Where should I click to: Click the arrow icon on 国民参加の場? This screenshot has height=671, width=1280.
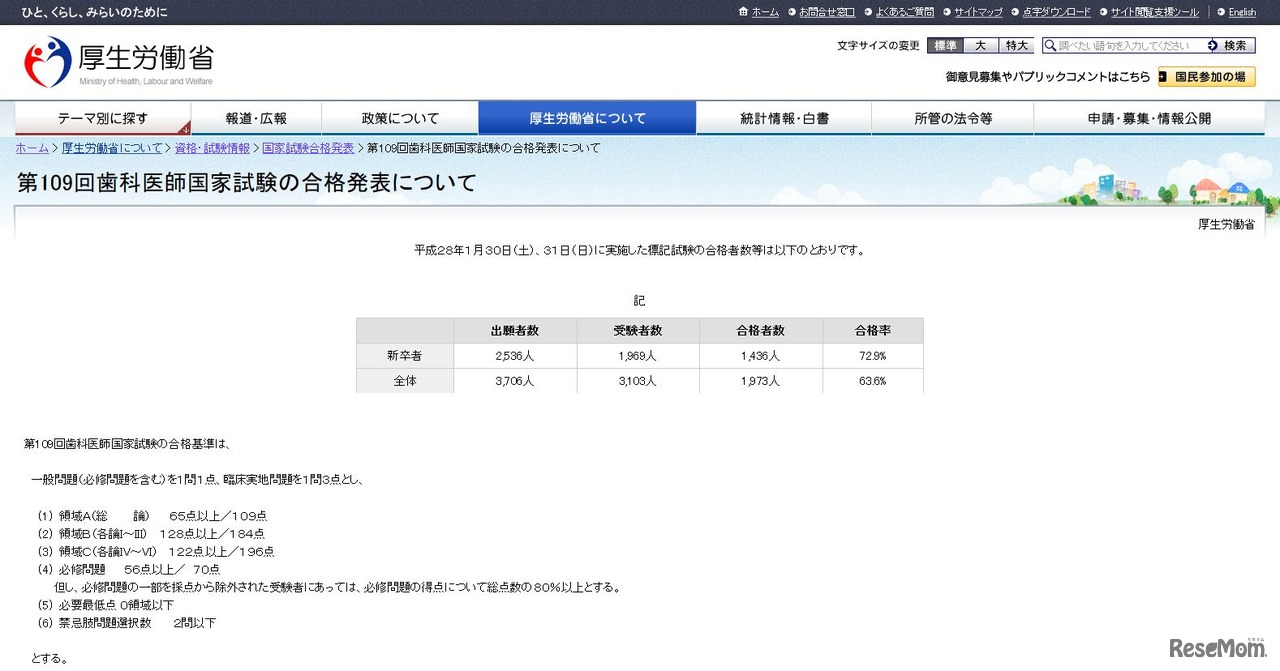tap(1164, 77)
